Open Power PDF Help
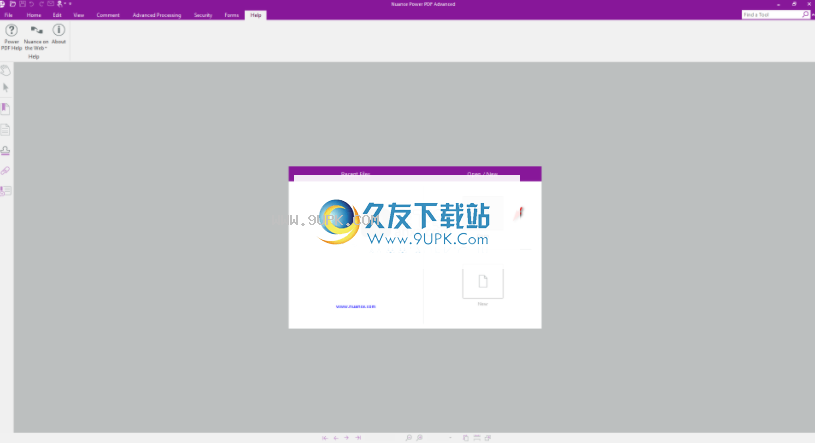 click(11, 37)
